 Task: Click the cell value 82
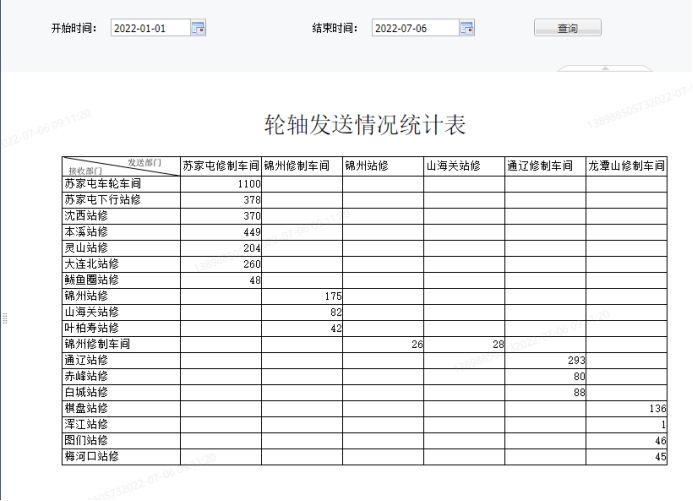pyautogui.click(x=336, y=312)
